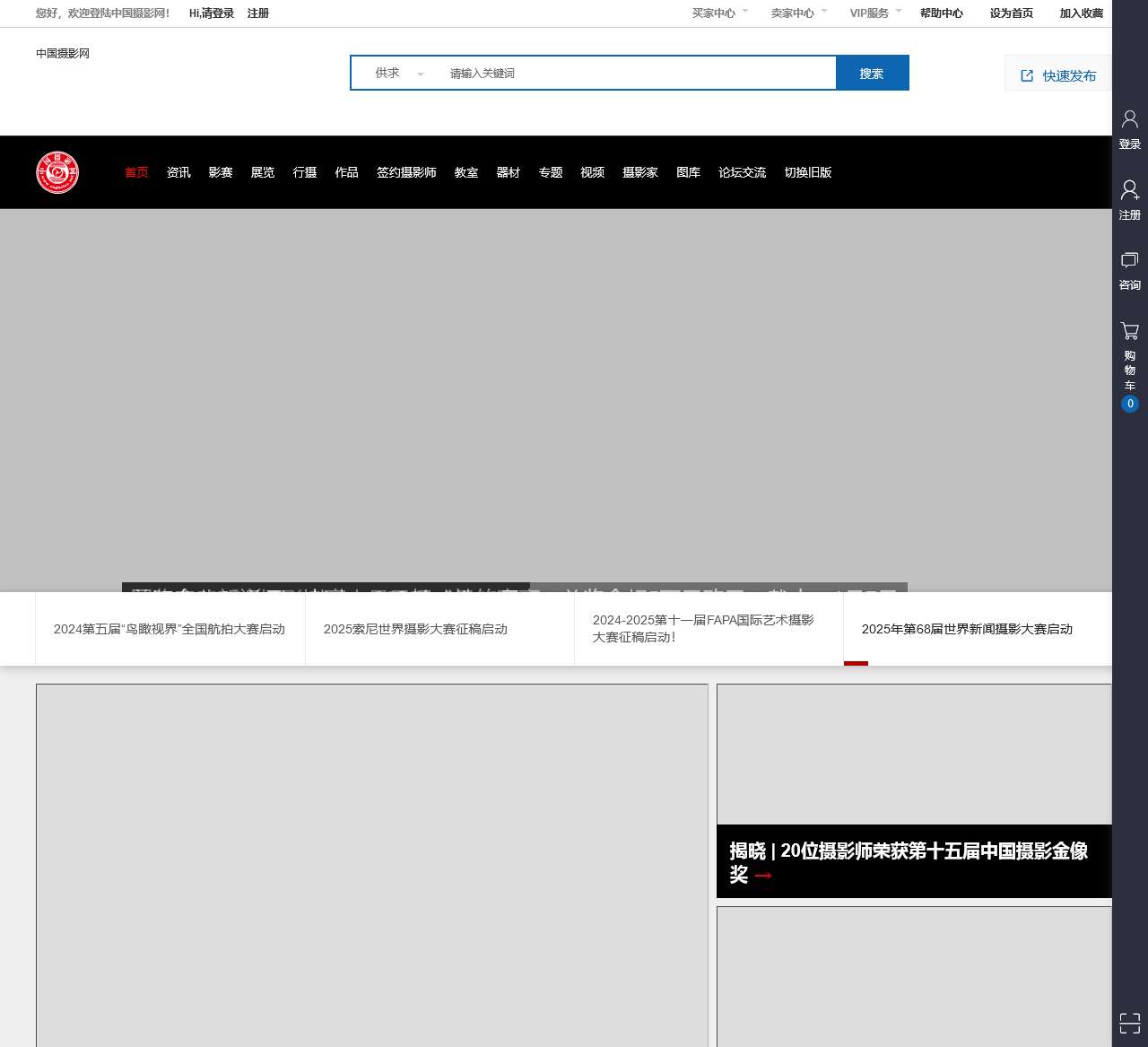Open the 展览 navigation item
This screenshot has width=1148, height=1047.
pos(263,172)
